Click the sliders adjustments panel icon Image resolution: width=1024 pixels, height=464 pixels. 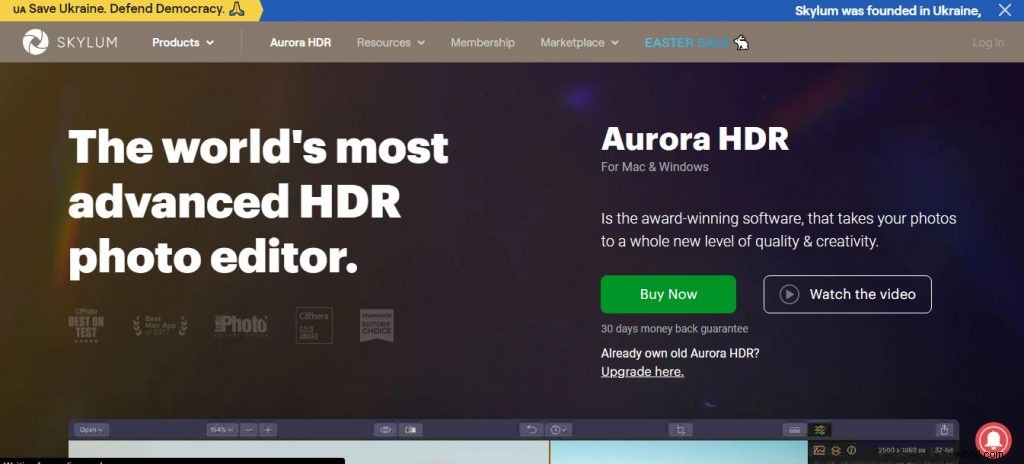[x=820, y=429]
